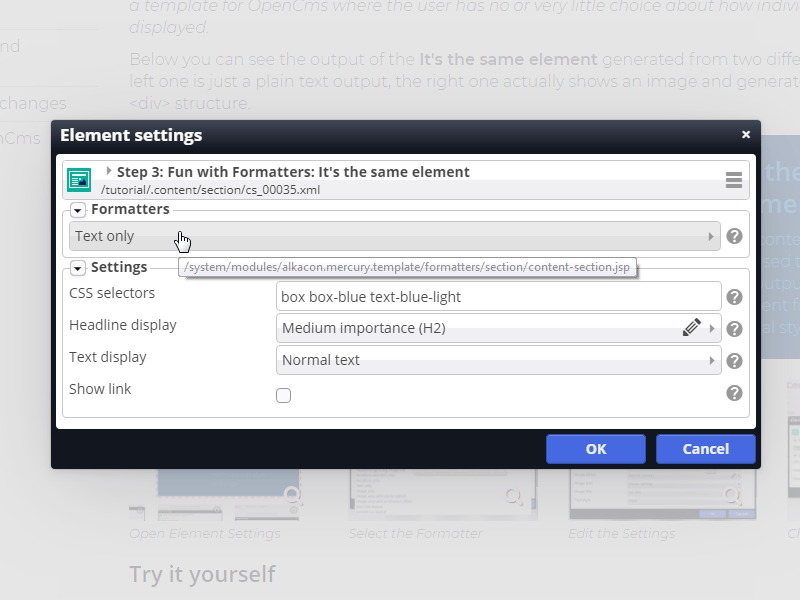Open the Text only formatter dropdown
This screenshot has width=800, height=600.
pos(394,237)
